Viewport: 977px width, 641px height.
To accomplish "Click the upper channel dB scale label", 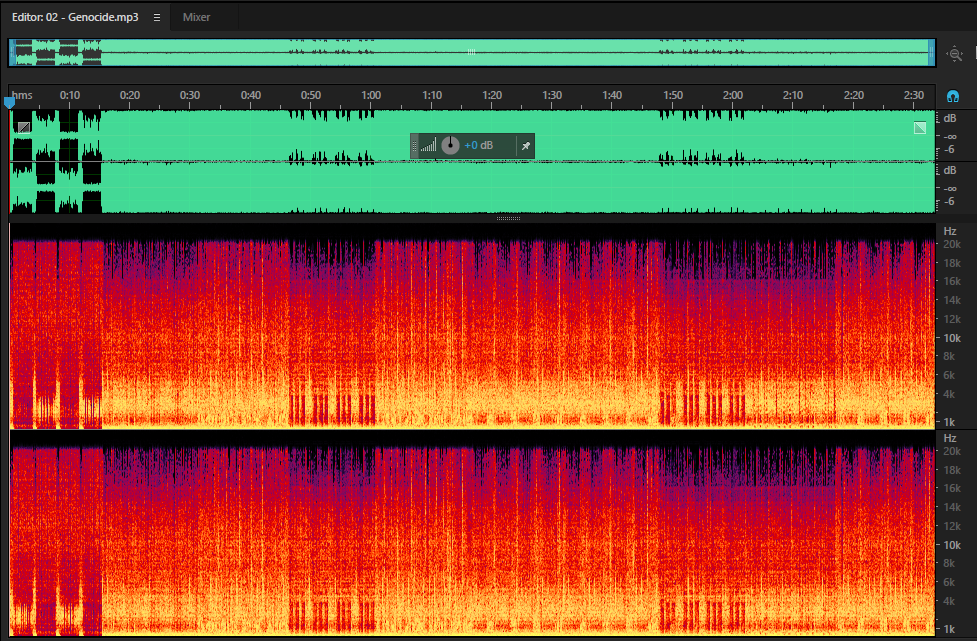I will (x=950, y=118).
